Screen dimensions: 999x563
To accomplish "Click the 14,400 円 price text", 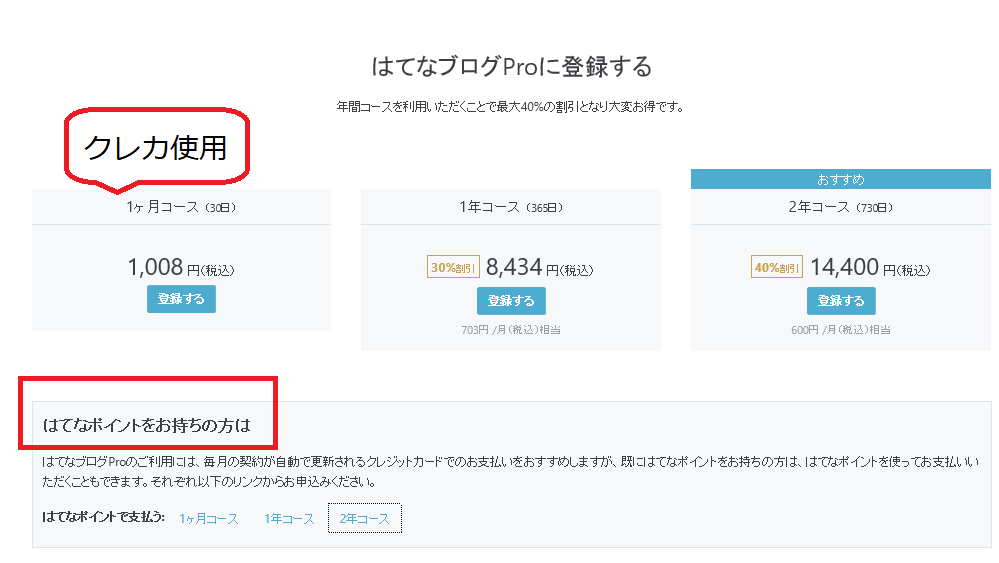I will pos(870,267).
